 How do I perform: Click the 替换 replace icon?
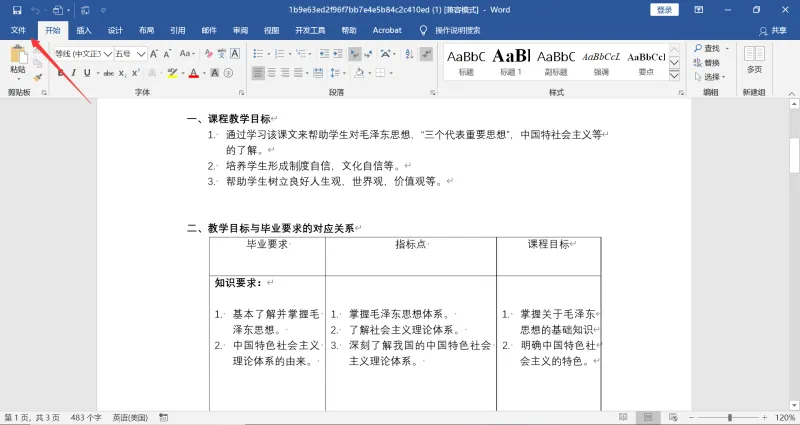coord(706,63)
